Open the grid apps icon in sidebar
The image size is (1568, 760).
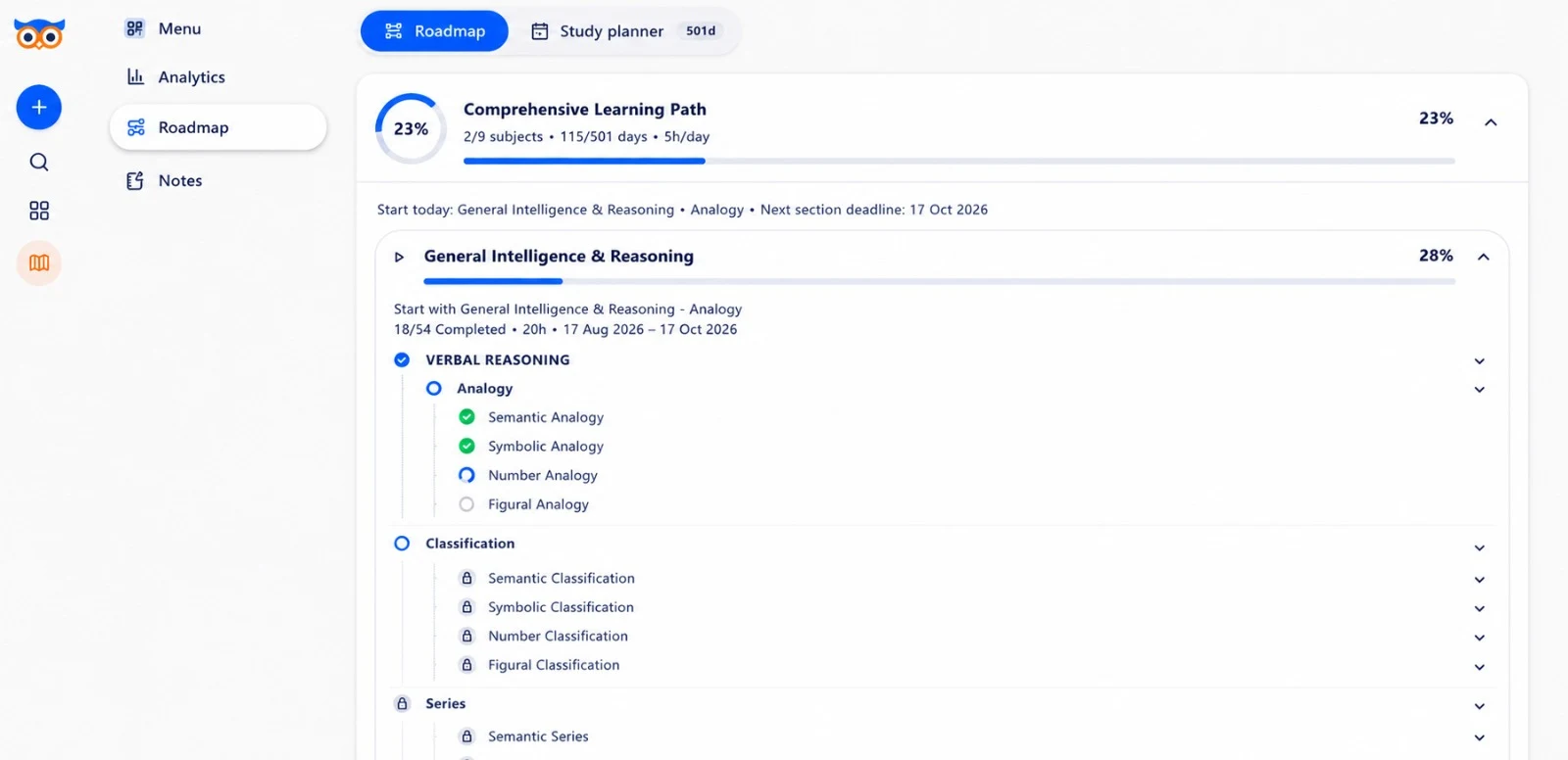(39, 211)
